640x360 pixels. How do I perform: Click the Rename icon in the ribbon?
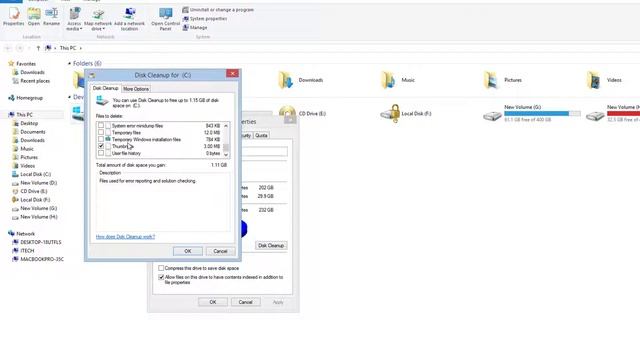51,17
